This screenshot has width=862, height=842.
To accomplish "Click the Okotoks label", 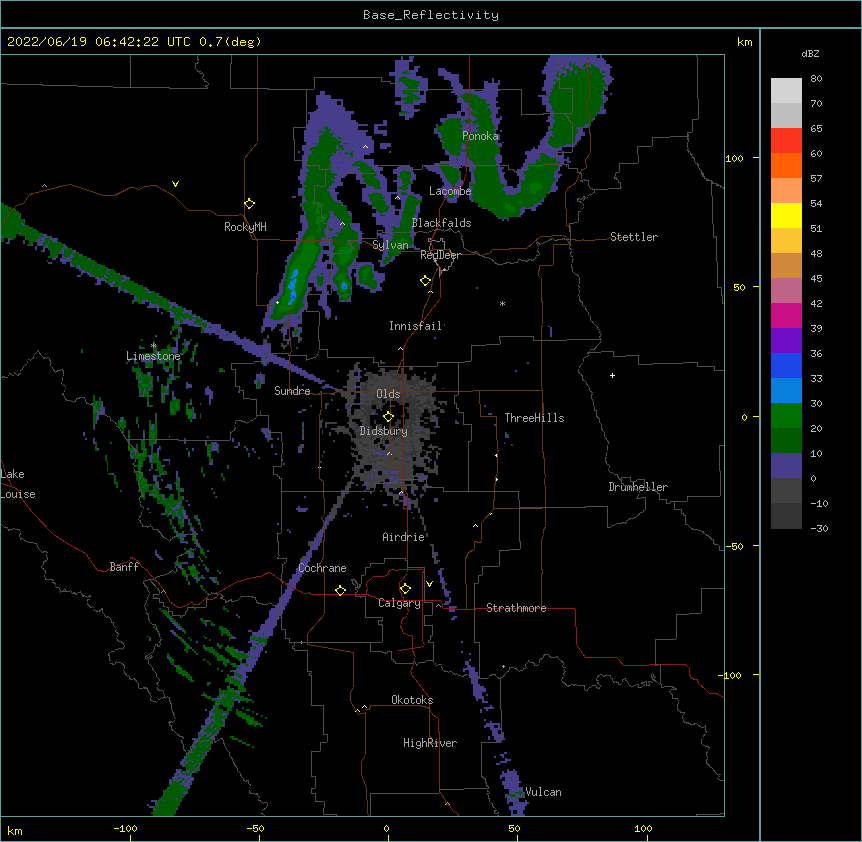I will click(x=412, y=700).
